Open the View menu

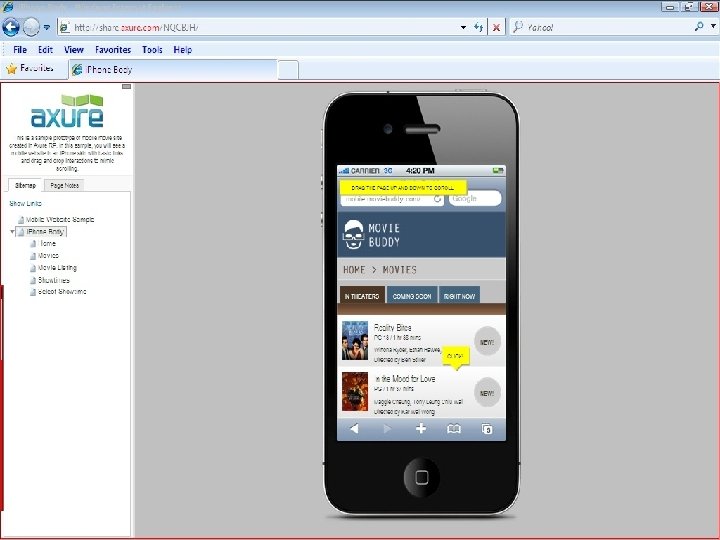coord(74,50)
